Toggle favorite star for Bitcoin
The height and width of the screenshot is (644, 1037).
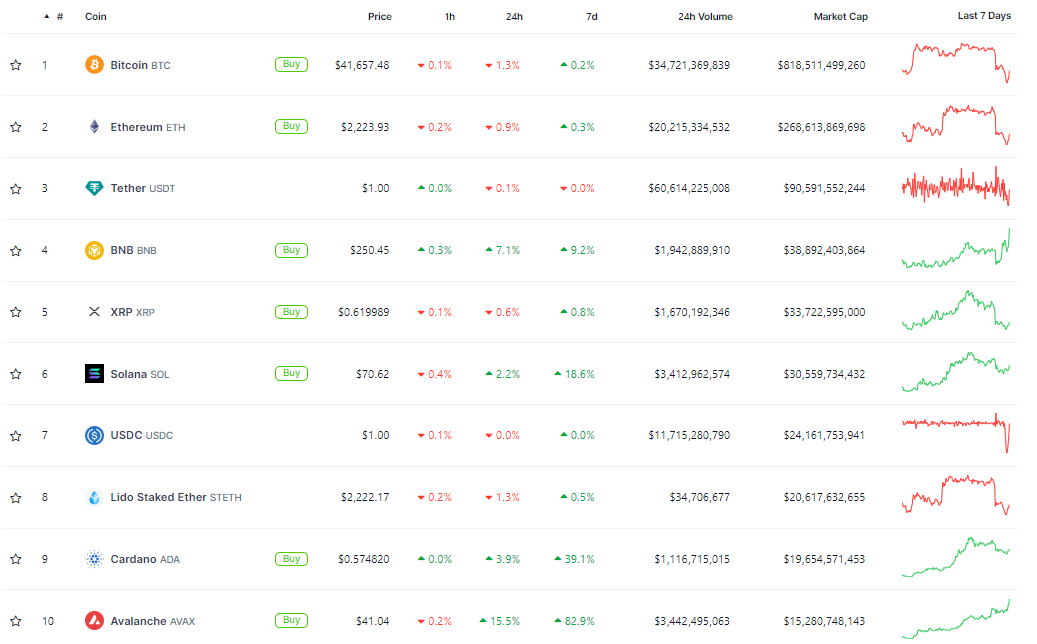(x=16, y=65)
